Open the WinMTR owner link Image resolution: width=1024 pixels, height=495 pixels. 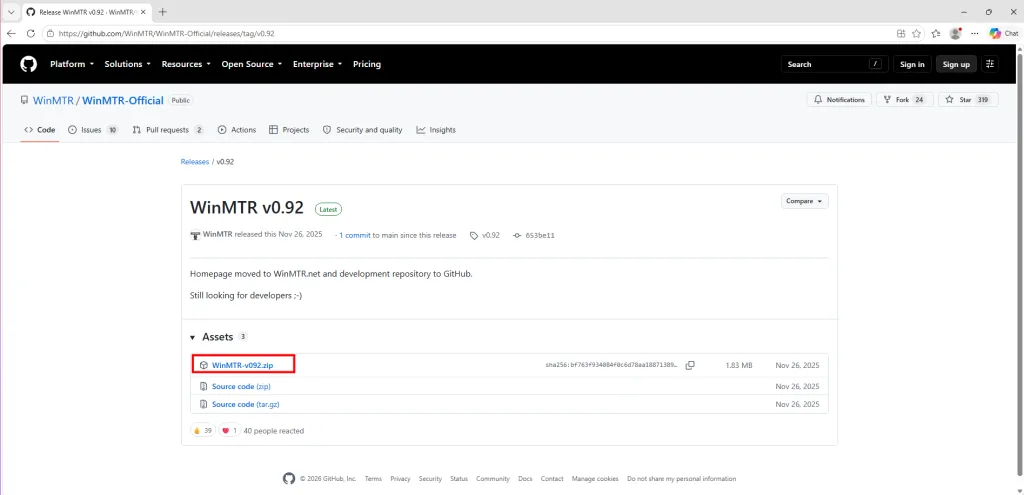[x=54, y=101]
